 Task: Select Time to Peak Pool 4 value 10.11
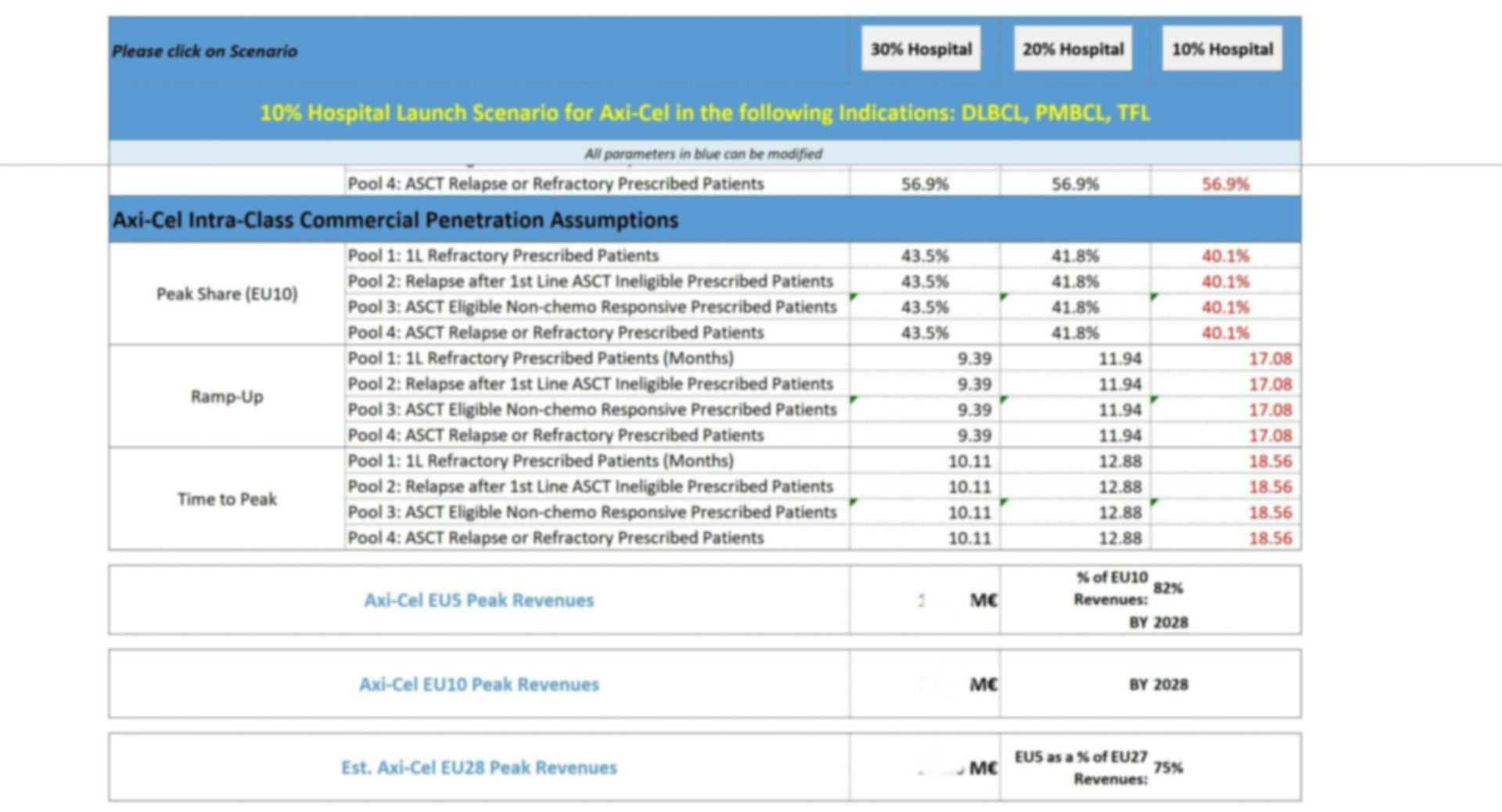pos(969,538)
